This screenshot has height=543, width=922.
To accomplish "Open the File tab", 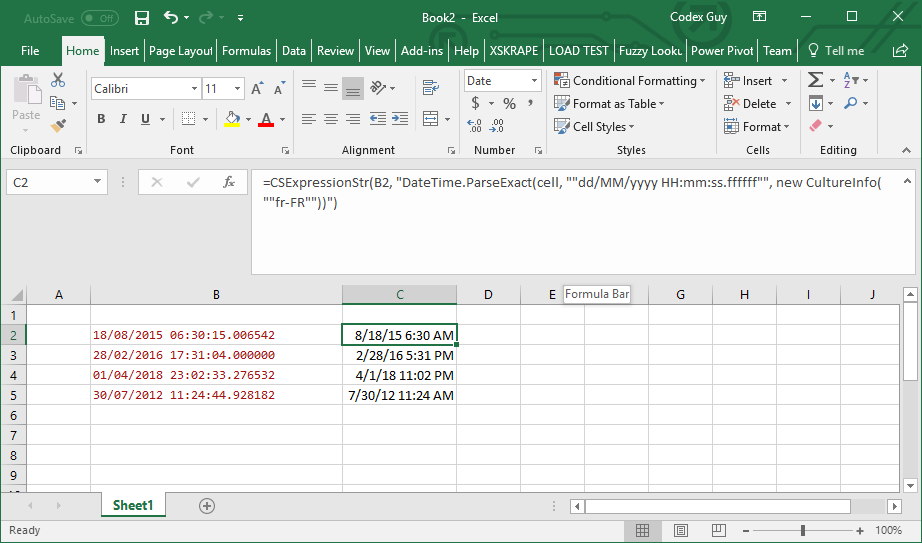I will click(x=30, y=51).
